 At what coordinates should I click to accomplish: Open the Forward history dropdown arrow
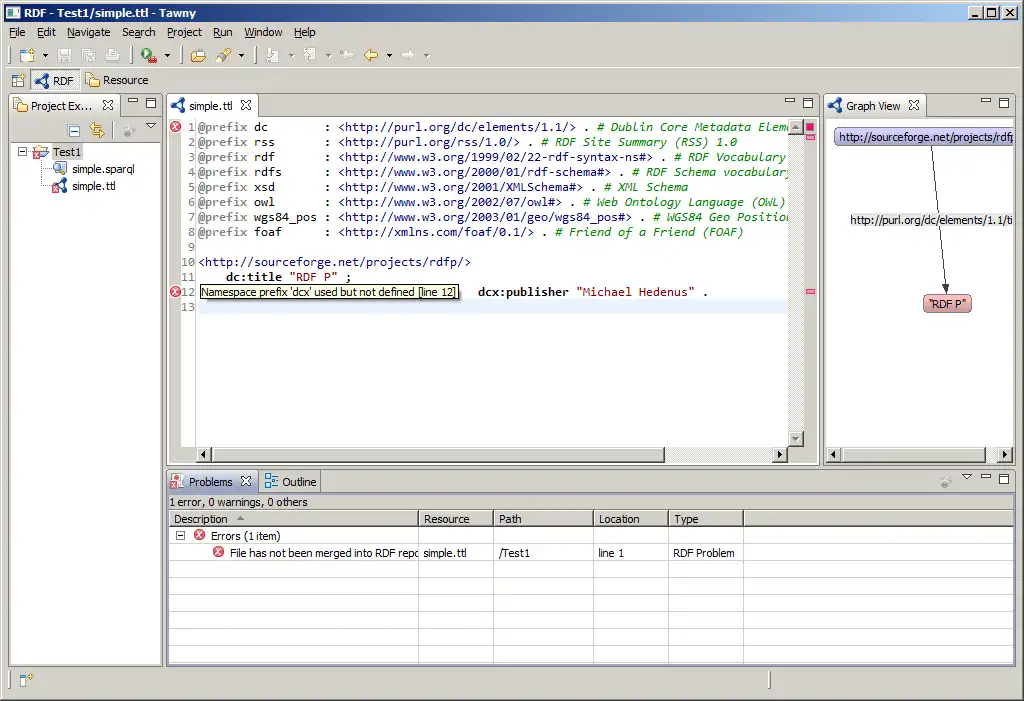[426, 56]
